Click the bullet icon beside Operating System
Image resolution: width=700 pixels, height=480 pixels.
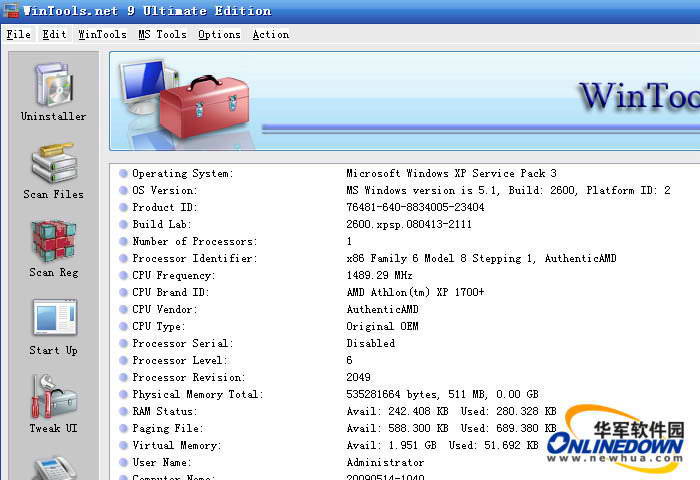[123, 173]
